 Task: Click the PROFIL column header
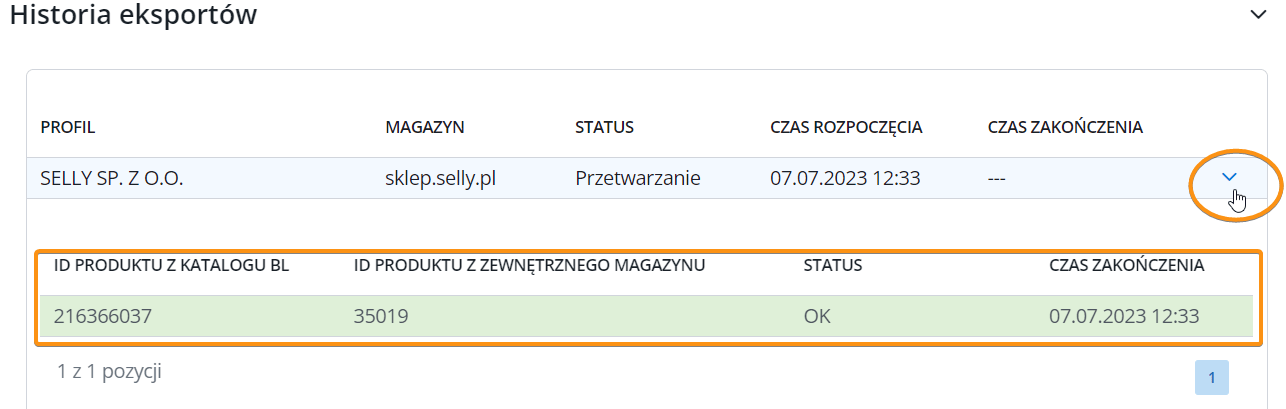point(67,127)
